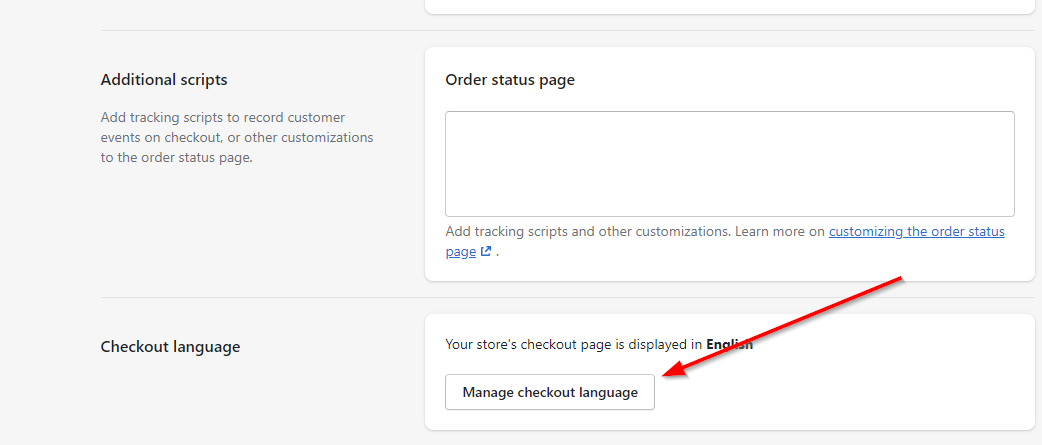Click the "to the order status page." description line
This screenshot has height=445, width=1042.
[x=177, y=159]
